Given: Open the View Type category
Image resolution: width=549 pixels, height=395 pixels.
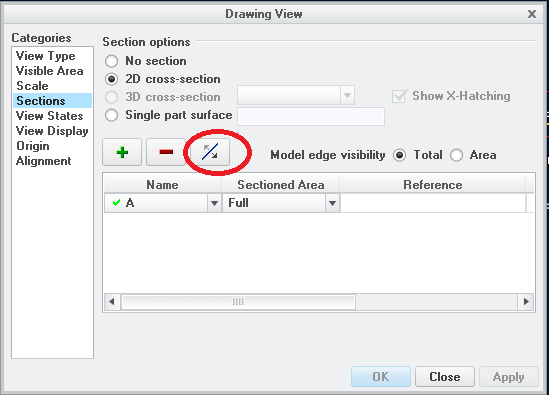Looking at the screenshot, I should (46, 56).
